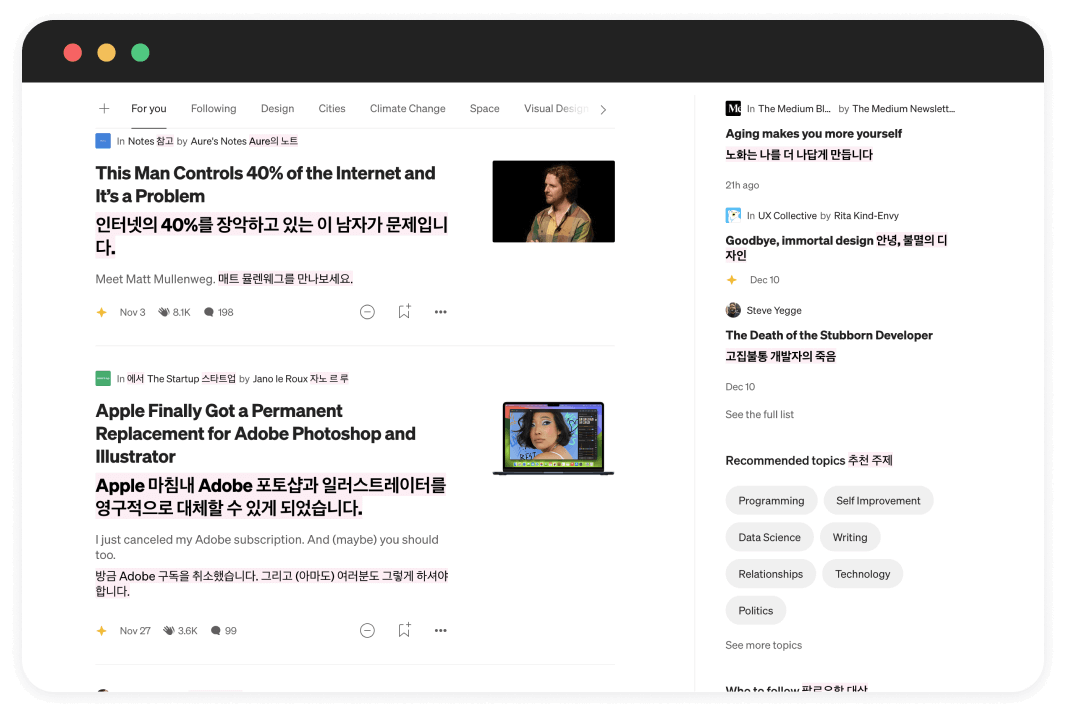This screenshot has width=1066, height=716.
Task: Show less like the Adobe replacement article
Action: pos(367,631)
